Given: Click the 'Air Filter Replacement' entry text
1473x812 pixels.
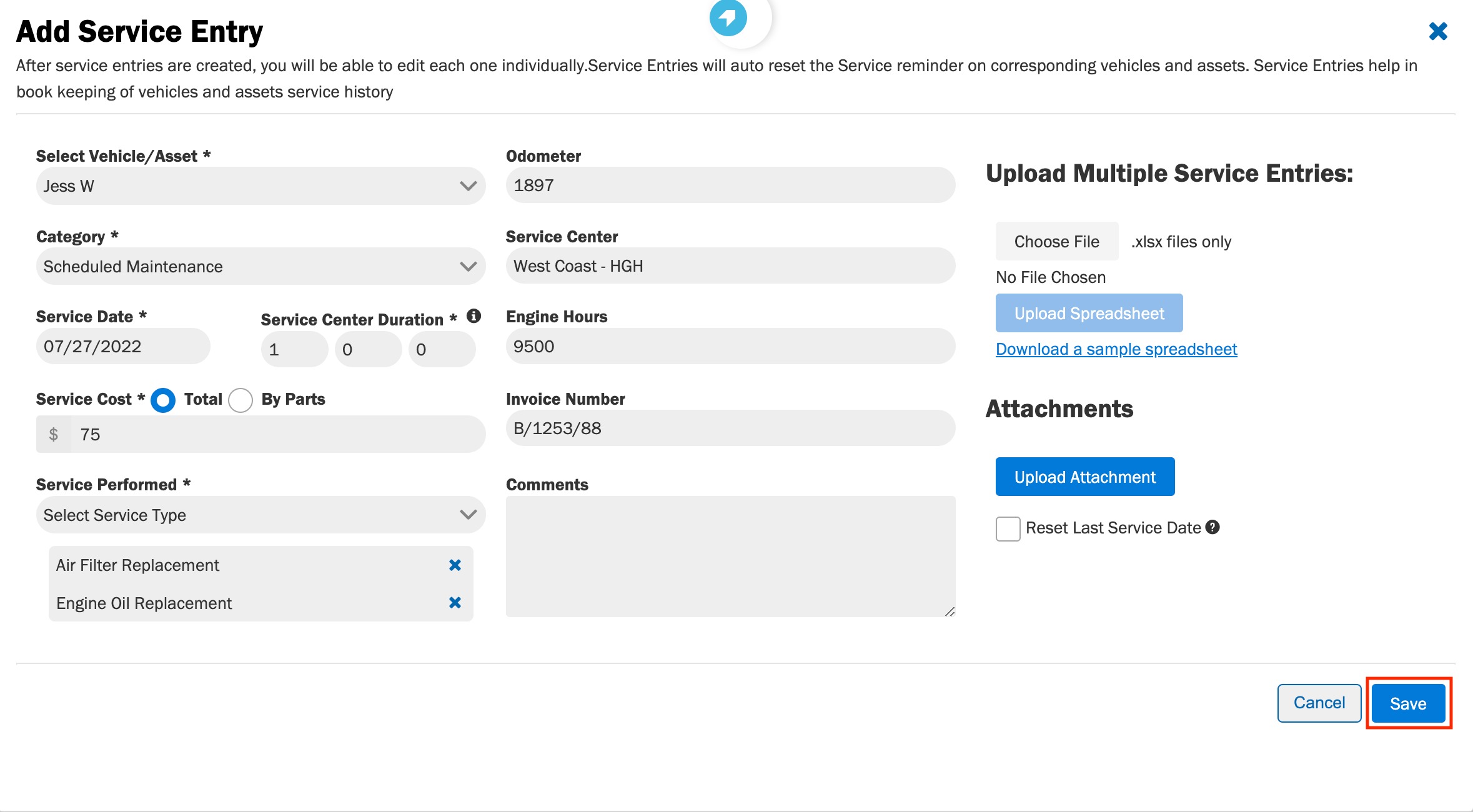Looking at the screenshot, I should pyautogui.click(x=137, y=565).
